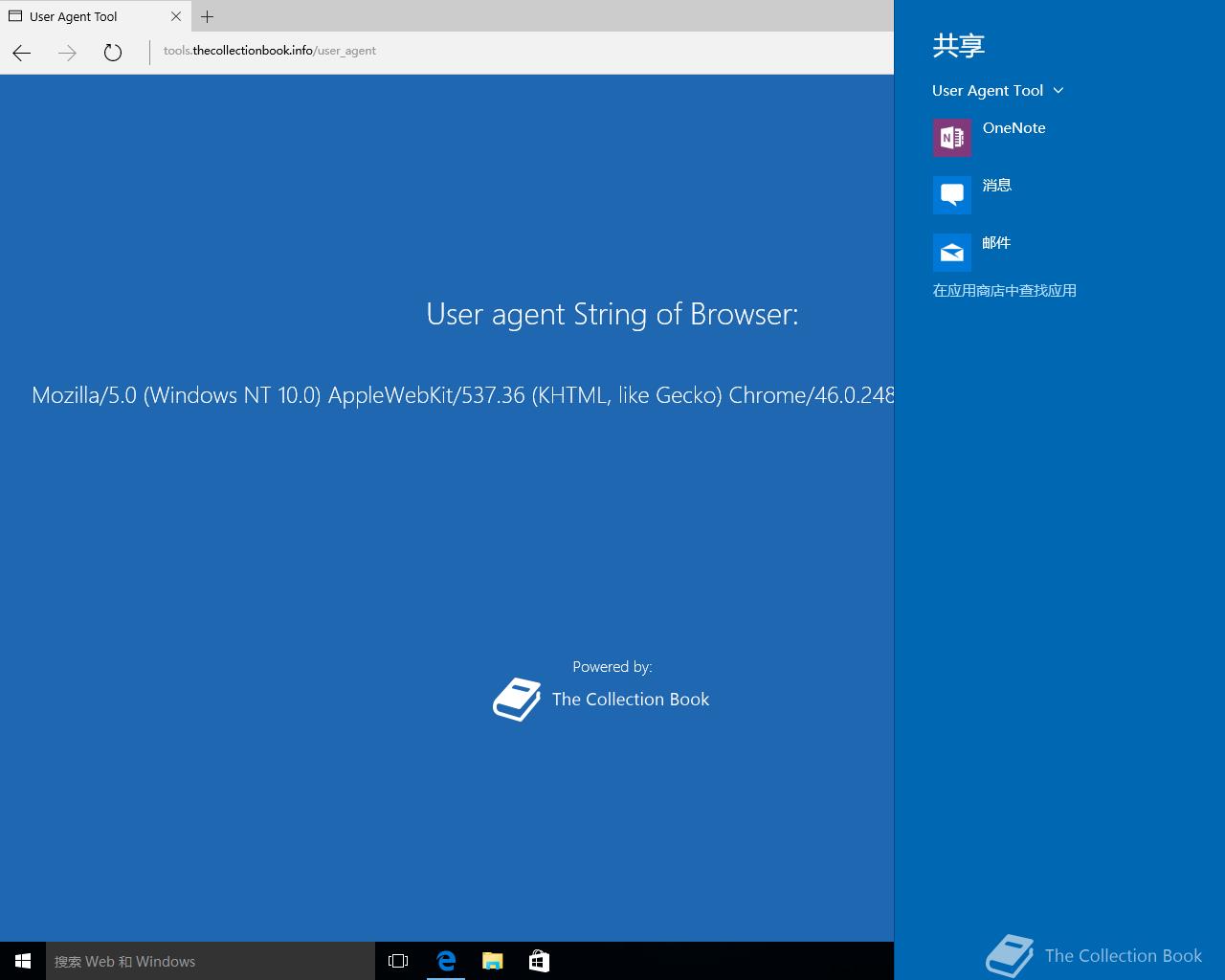
Task: Open the 在应用商店中查找应用 link
Action: [1004, 290]
